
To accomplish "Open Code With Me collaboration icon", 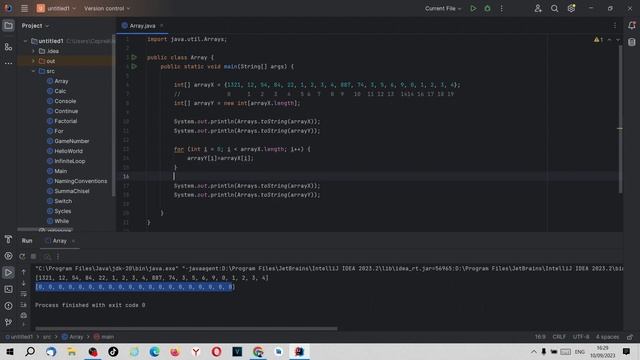I will (538, 8).
